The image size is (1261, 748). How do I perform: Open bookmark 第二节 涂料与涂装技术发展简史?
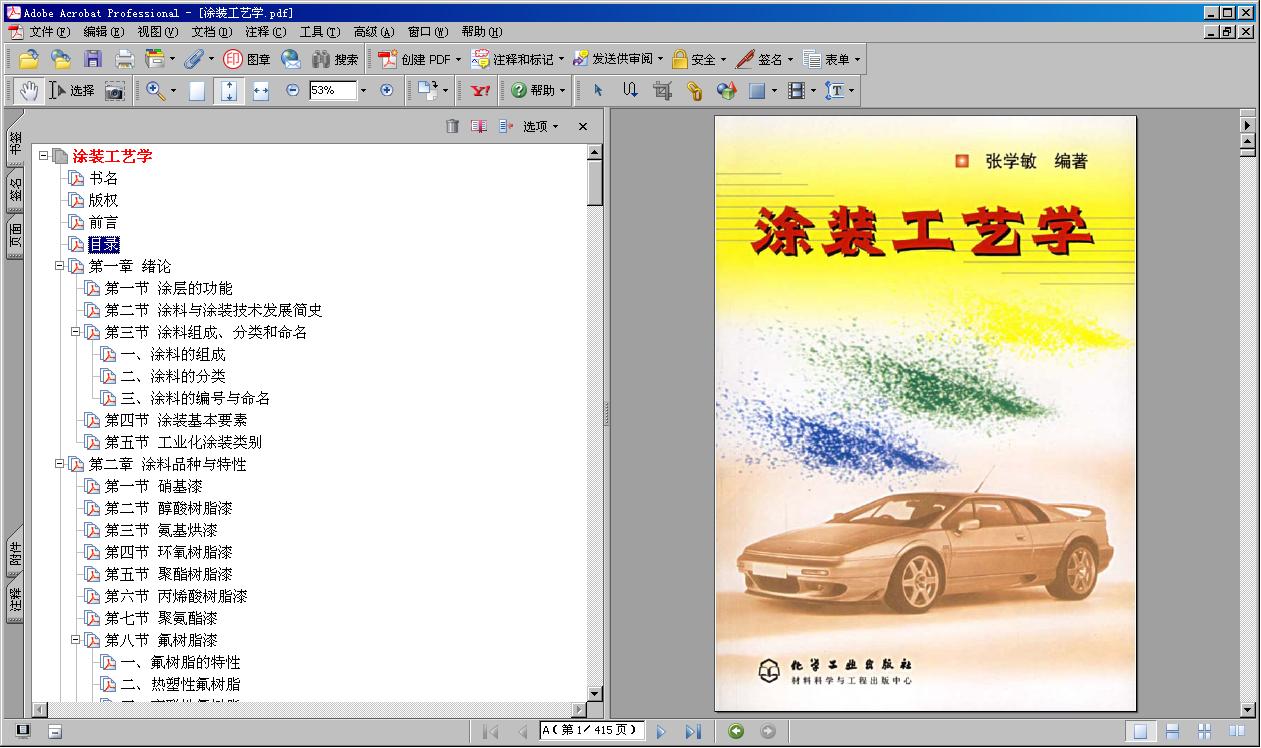(213, 310)
